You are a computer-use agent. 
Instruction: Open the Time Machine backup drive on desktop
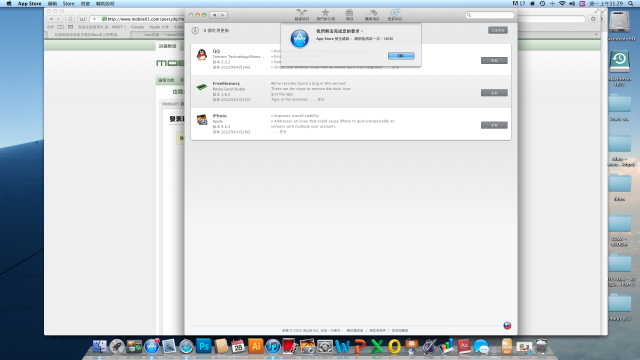(x=620, y=62)
